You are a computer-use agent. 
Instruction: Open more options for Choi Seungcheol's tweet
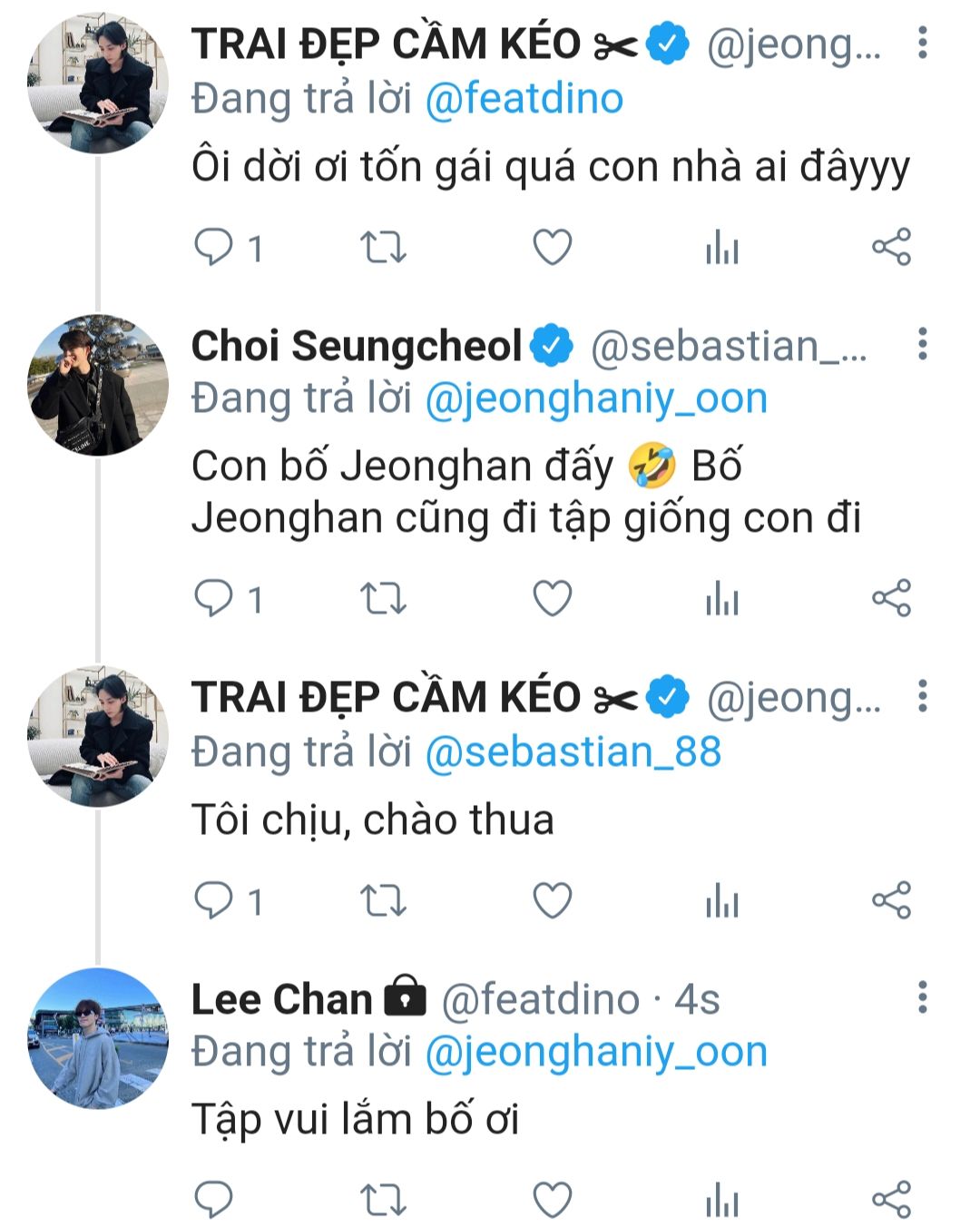click(923, 344)
